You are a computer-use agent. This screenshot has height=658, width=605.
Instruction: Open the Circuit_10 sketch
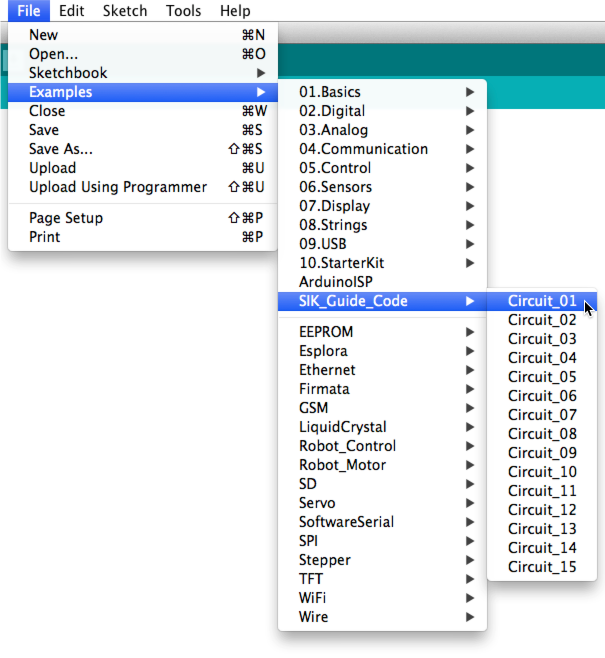[x=542, y=472]
